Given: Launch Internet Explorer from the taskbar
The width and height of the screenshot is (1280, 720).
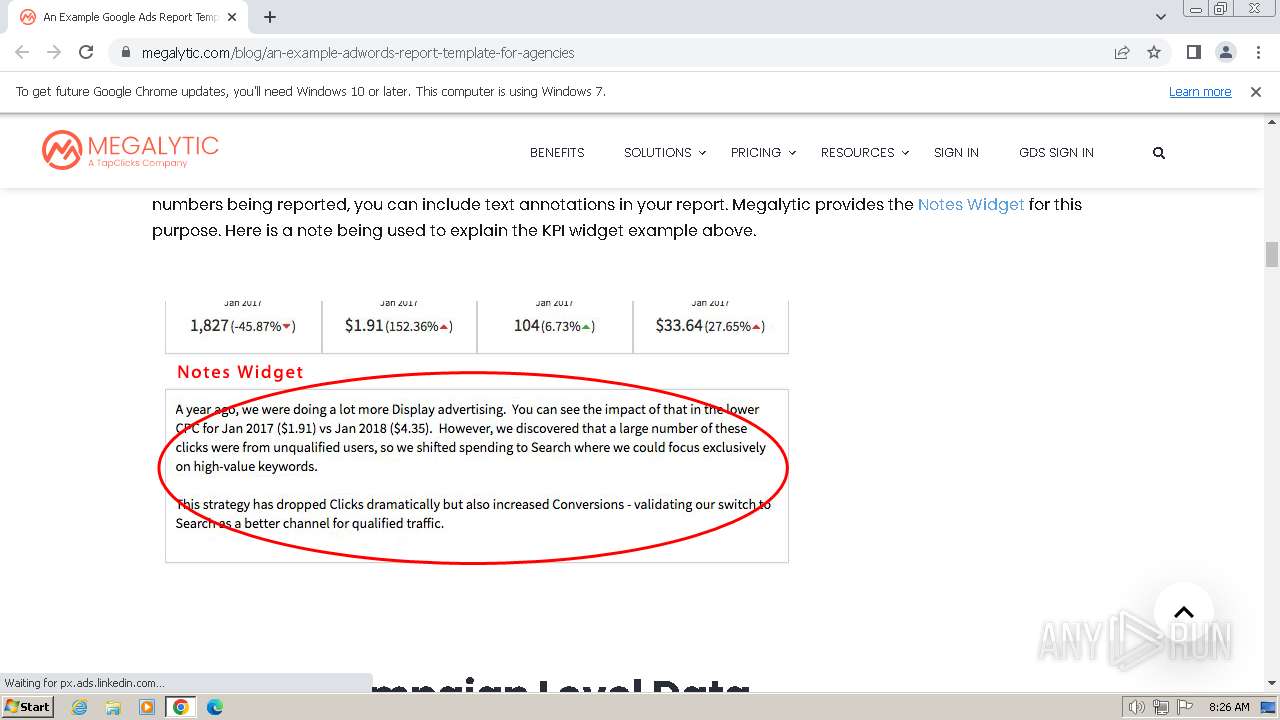Looking at the screenshot, I should coord(80,707).
